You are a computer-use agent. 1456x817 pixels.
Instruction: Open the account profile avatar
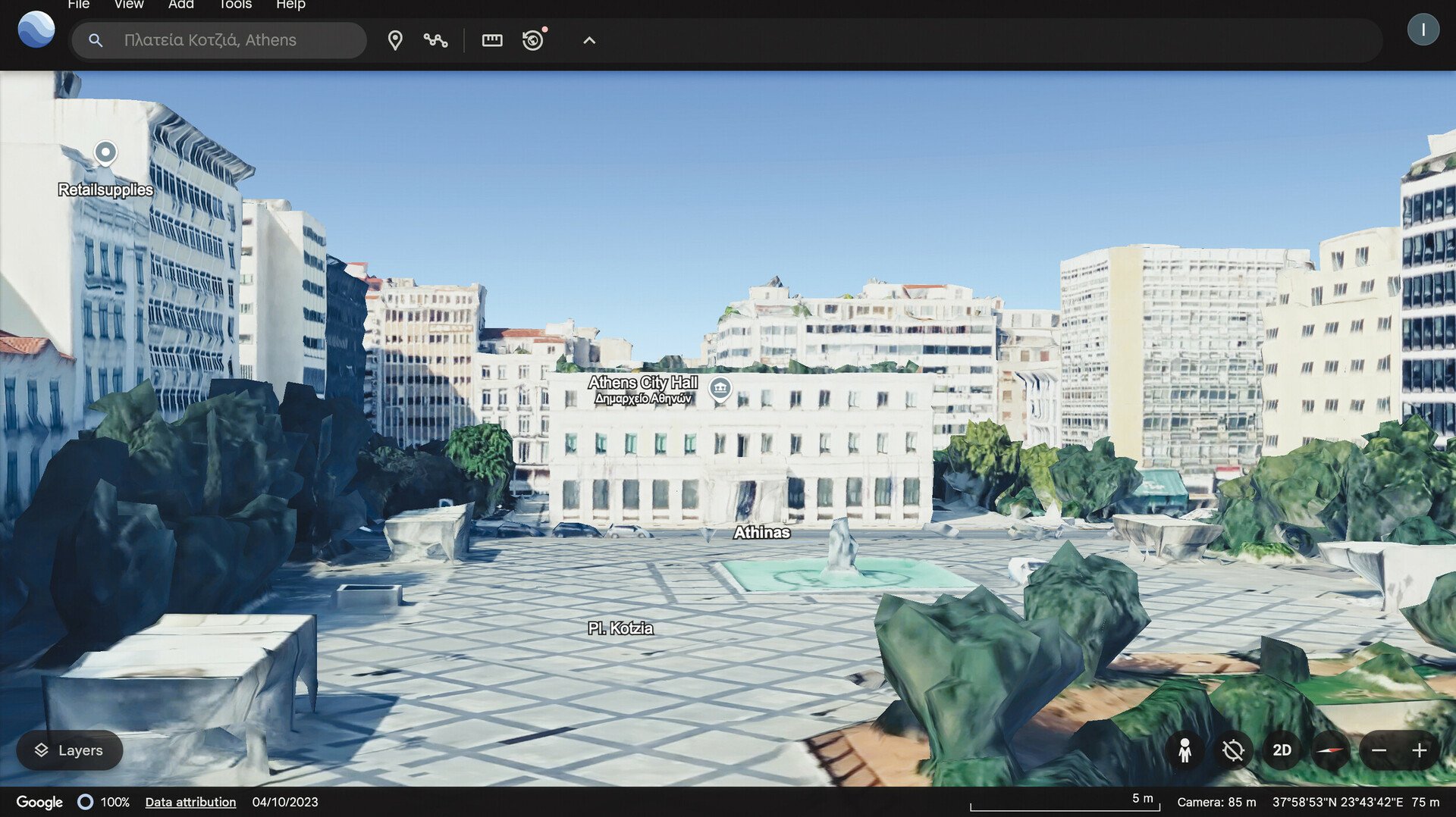(1423, 30)
